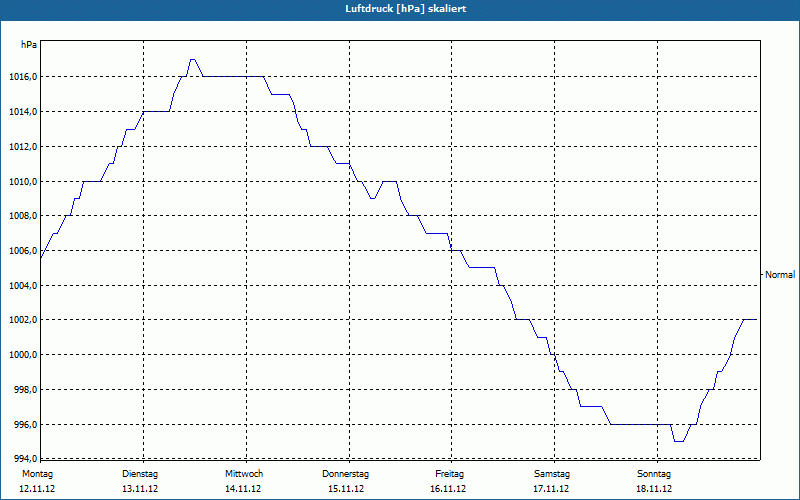Select the 1014,0 axis value

[23, 112]
